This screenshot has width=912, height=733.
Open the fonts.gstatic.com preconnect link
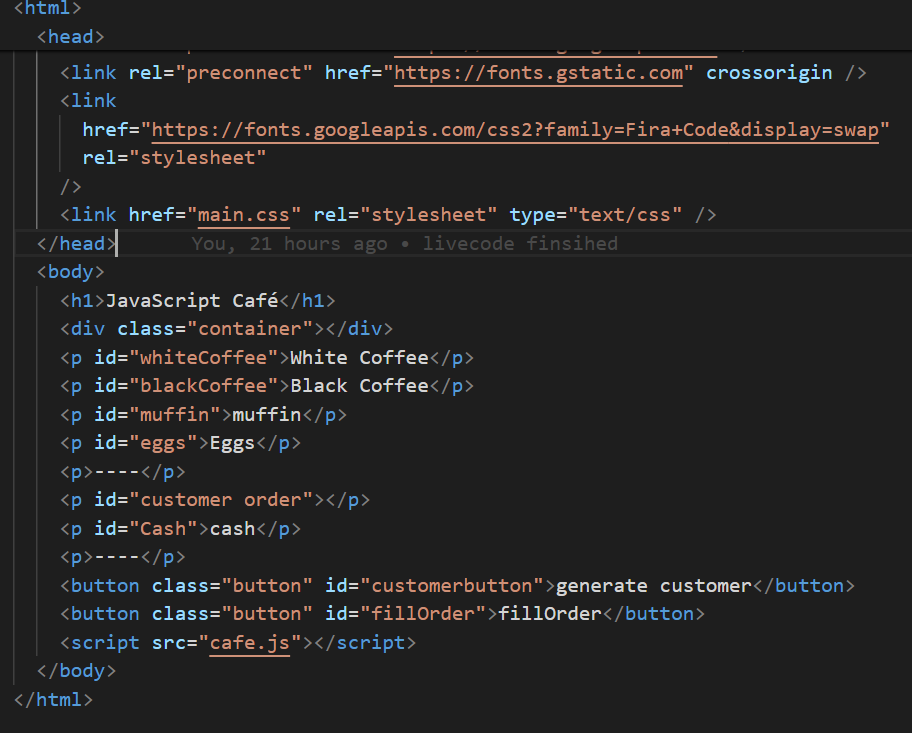539,73
